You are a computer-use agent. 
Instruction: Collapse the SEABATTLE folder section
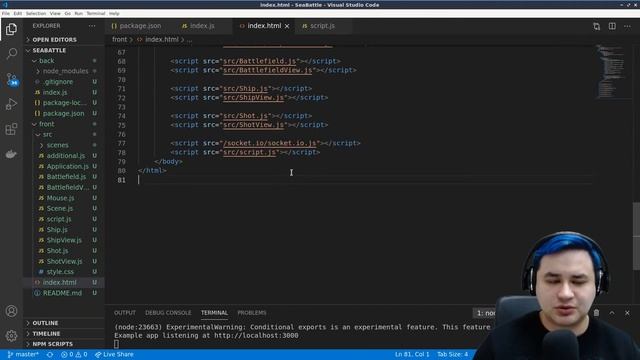point(64,50)
